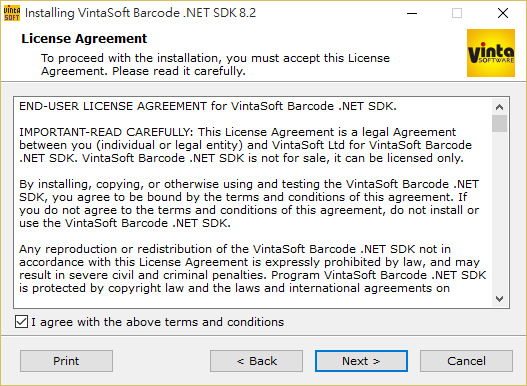The height and width of the screenshot is (386, 527).
Task: Click the yellow Vinta Software logo
Action: coord(491,53)
